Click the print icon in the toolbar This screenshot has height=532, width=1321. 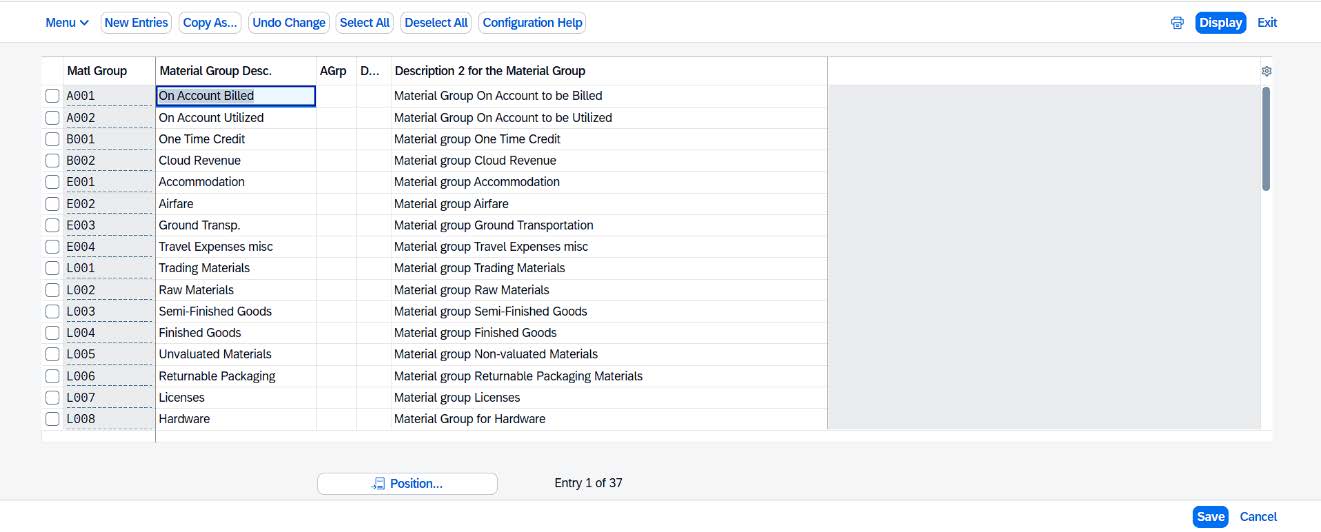click(x=1177, y=23)
